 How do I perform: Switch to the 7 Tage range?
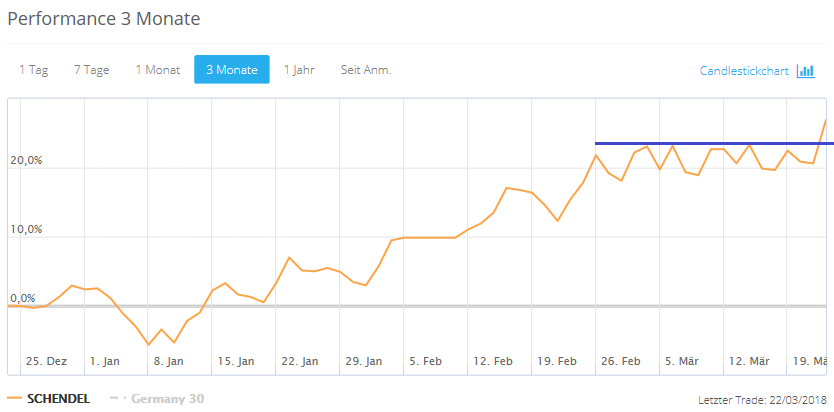click(x=91, y=70)
